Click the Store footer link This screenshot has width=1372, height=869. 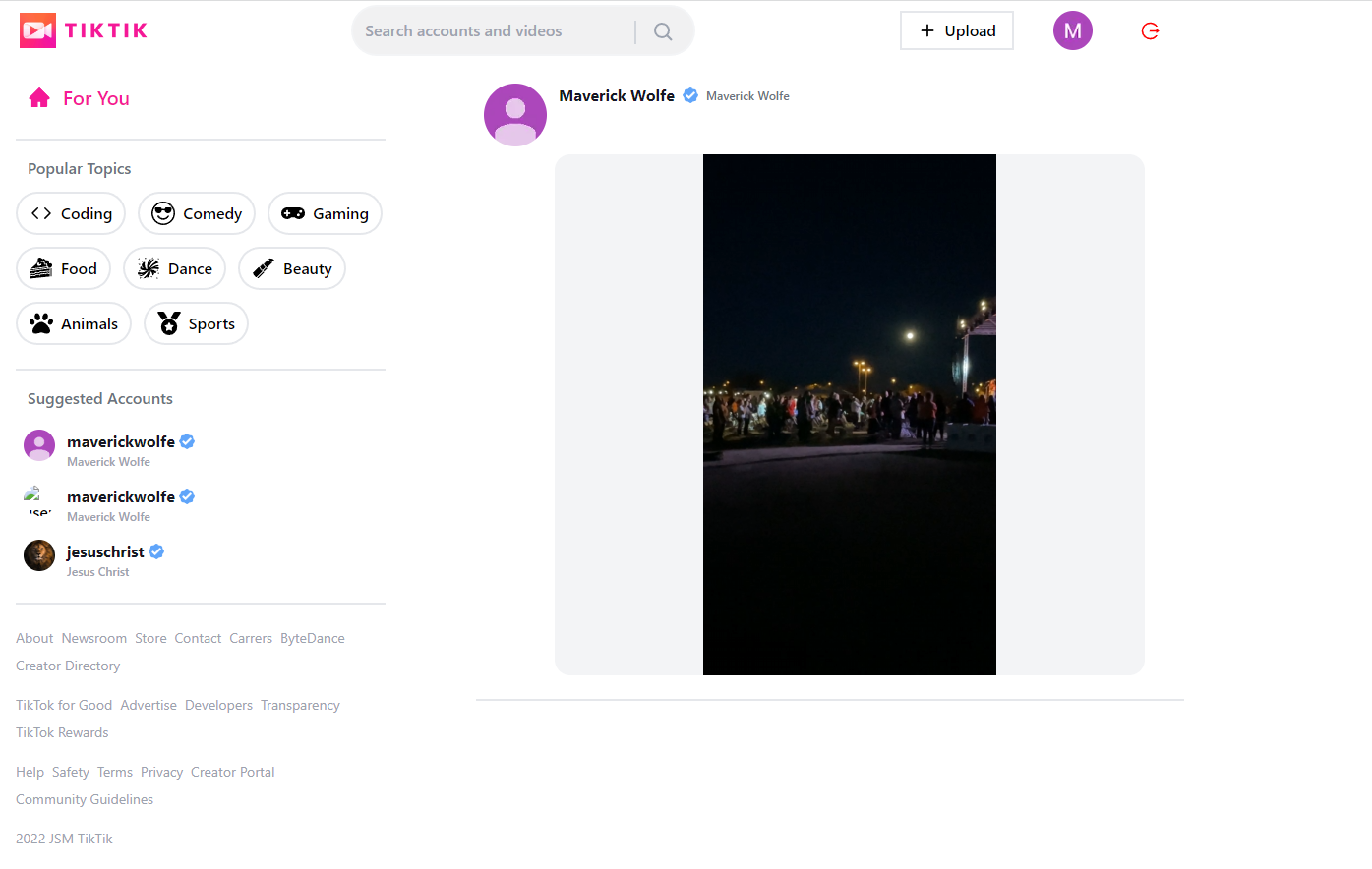pyautogui.click(x=150, y=638)
